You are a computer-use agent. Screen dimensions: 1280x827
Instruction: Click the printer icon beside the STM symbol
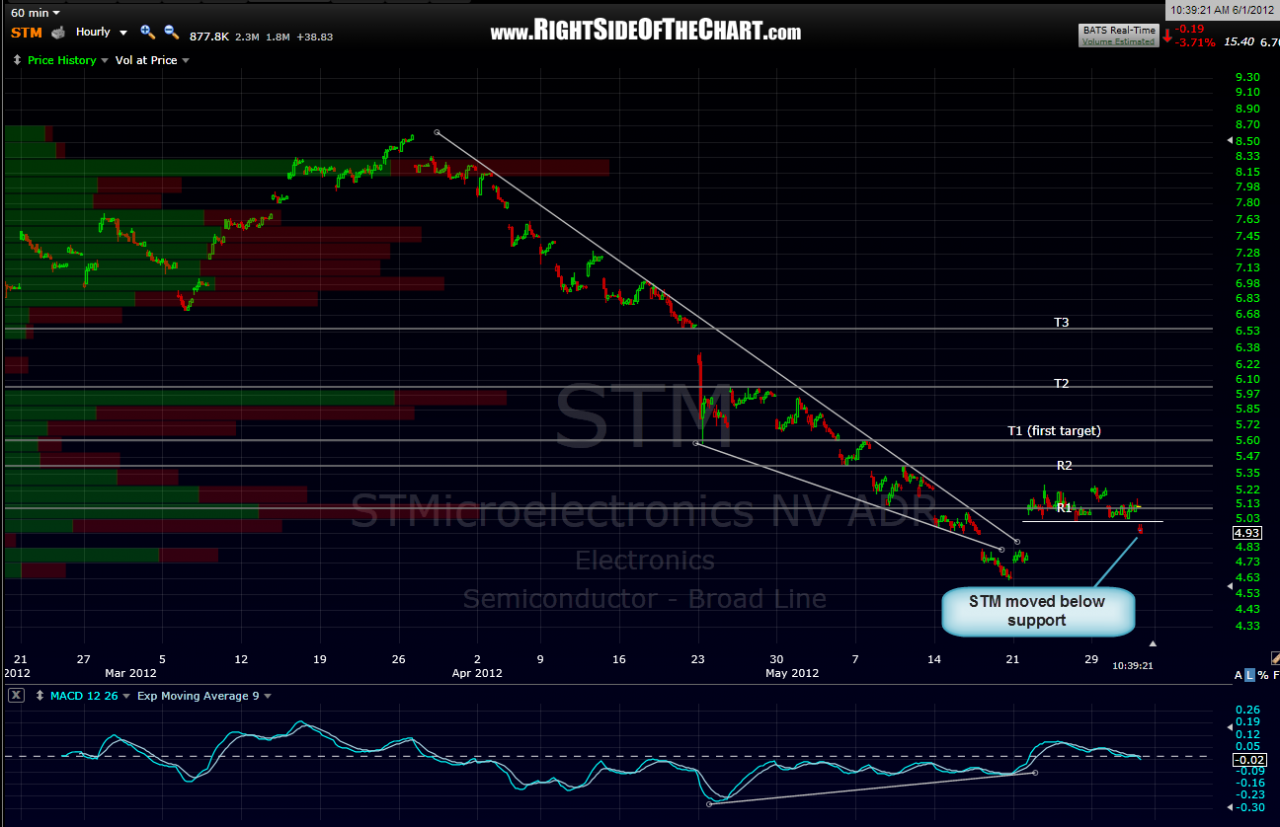point(56,31)
